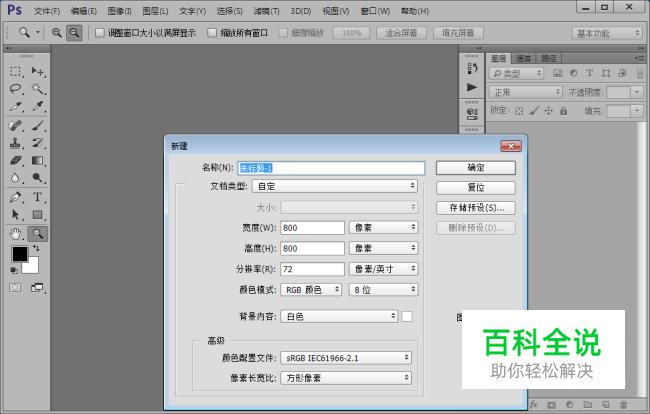Click the 存储预设(S)... button
This screenshot has height=414, width=650.
[x=476, y=208]
